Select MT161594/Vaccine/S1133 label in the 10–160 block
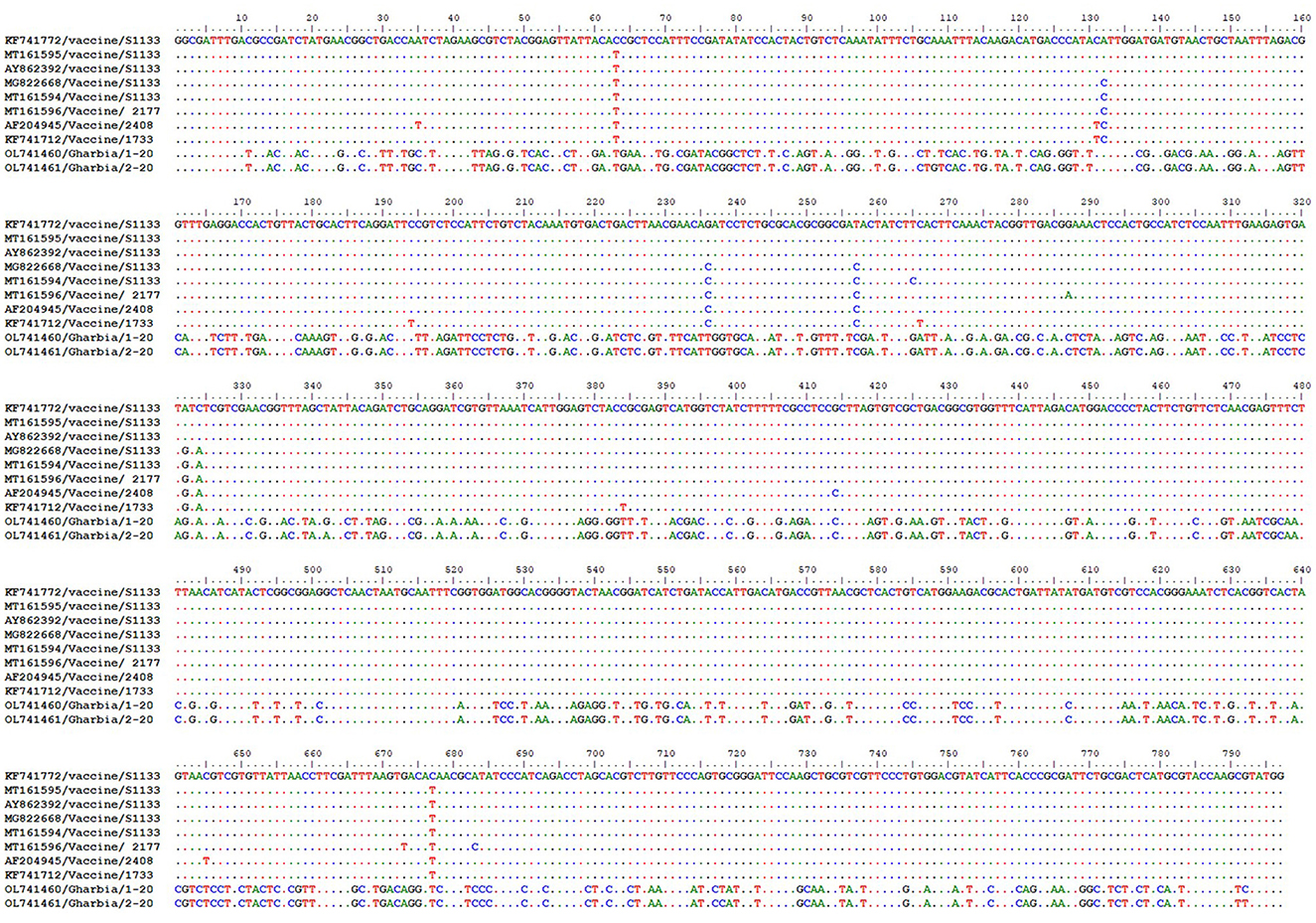 coord(82,97)
